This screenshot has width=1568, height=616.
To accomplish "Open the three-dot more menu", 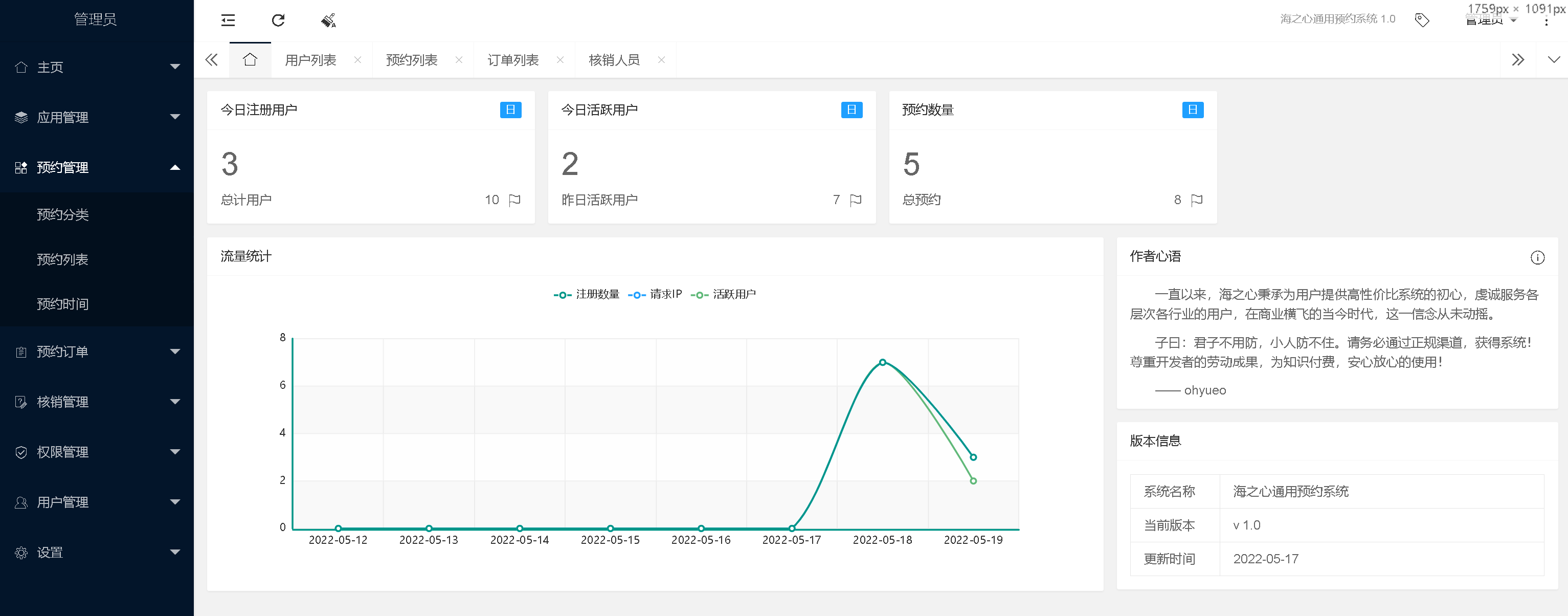I will [x=1546, y=20].
